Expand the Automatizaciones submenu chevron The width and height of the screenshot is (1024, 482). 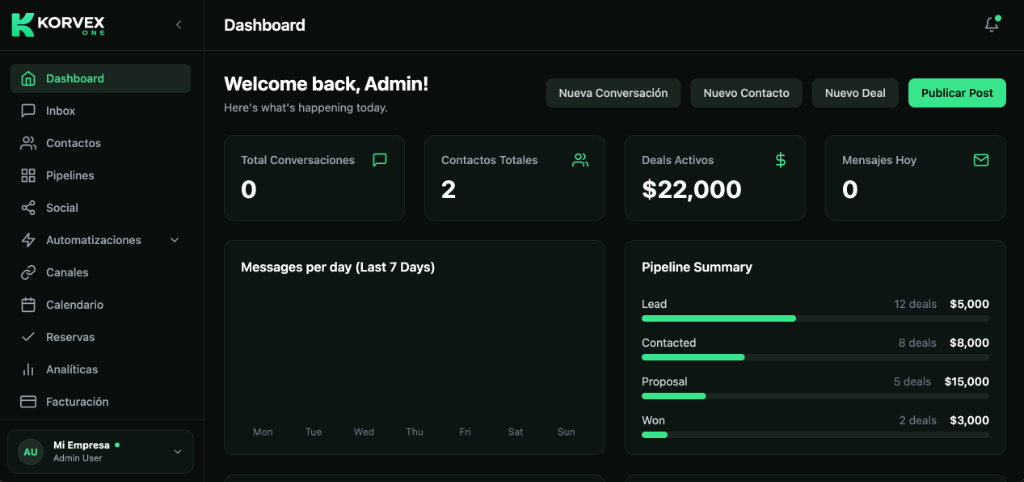tap(174, 240)
